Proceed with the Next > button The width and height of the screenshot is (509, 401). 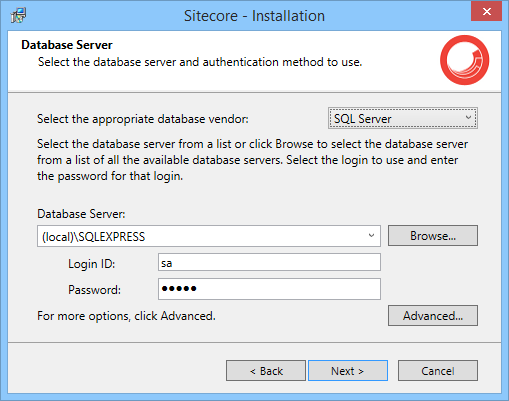[348, 370]
